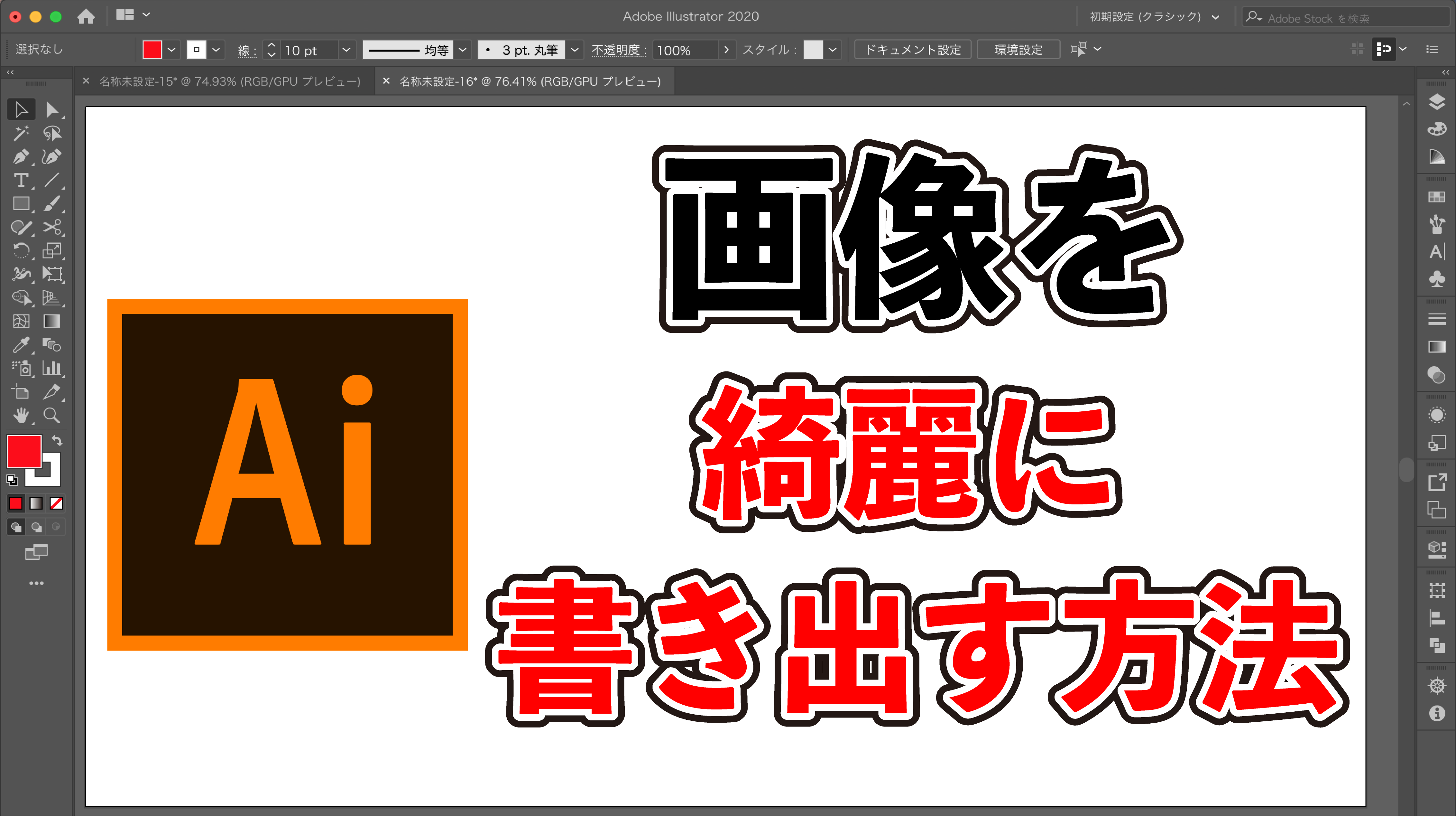Open the arrange documents layout dropdown

134,15
